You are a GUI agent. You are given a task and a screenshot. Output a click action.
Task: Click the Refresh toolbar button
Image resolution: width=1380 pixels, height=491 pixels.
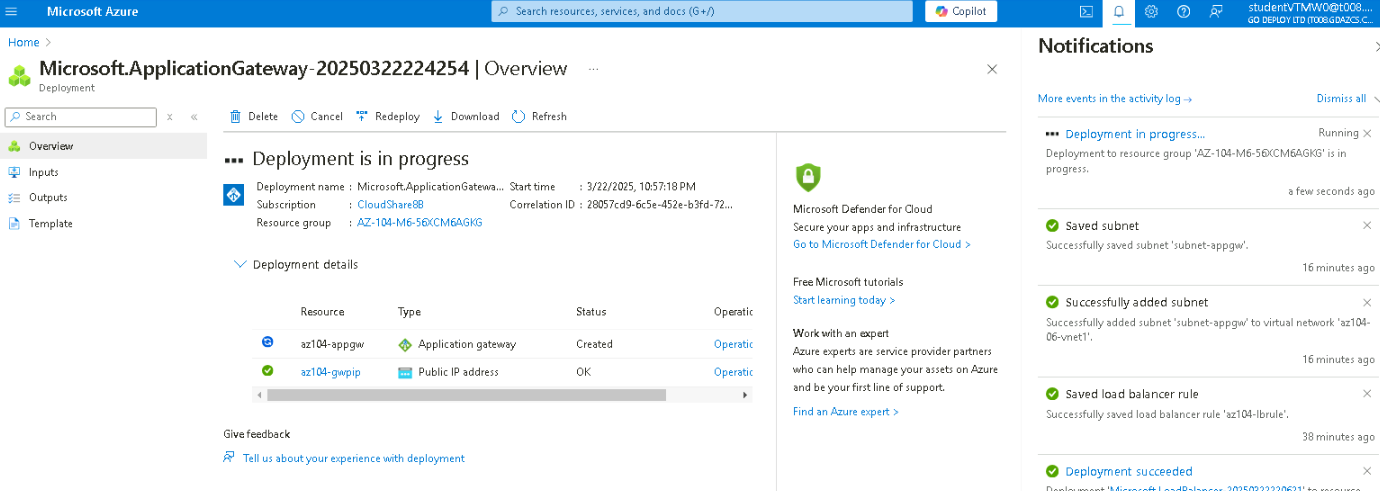coord(539,116)
